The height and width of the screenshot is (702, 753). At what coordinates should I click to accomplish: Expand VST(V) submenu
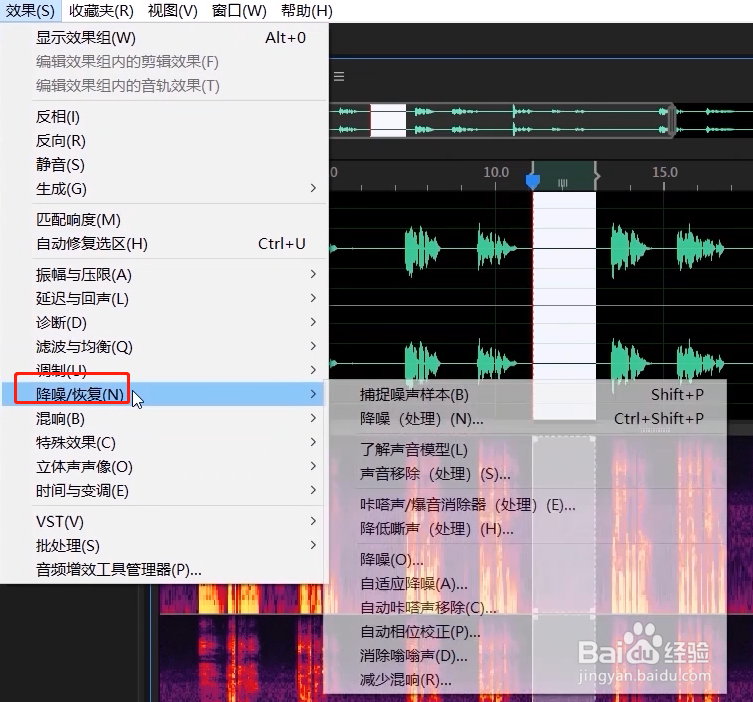coord(164,521)
